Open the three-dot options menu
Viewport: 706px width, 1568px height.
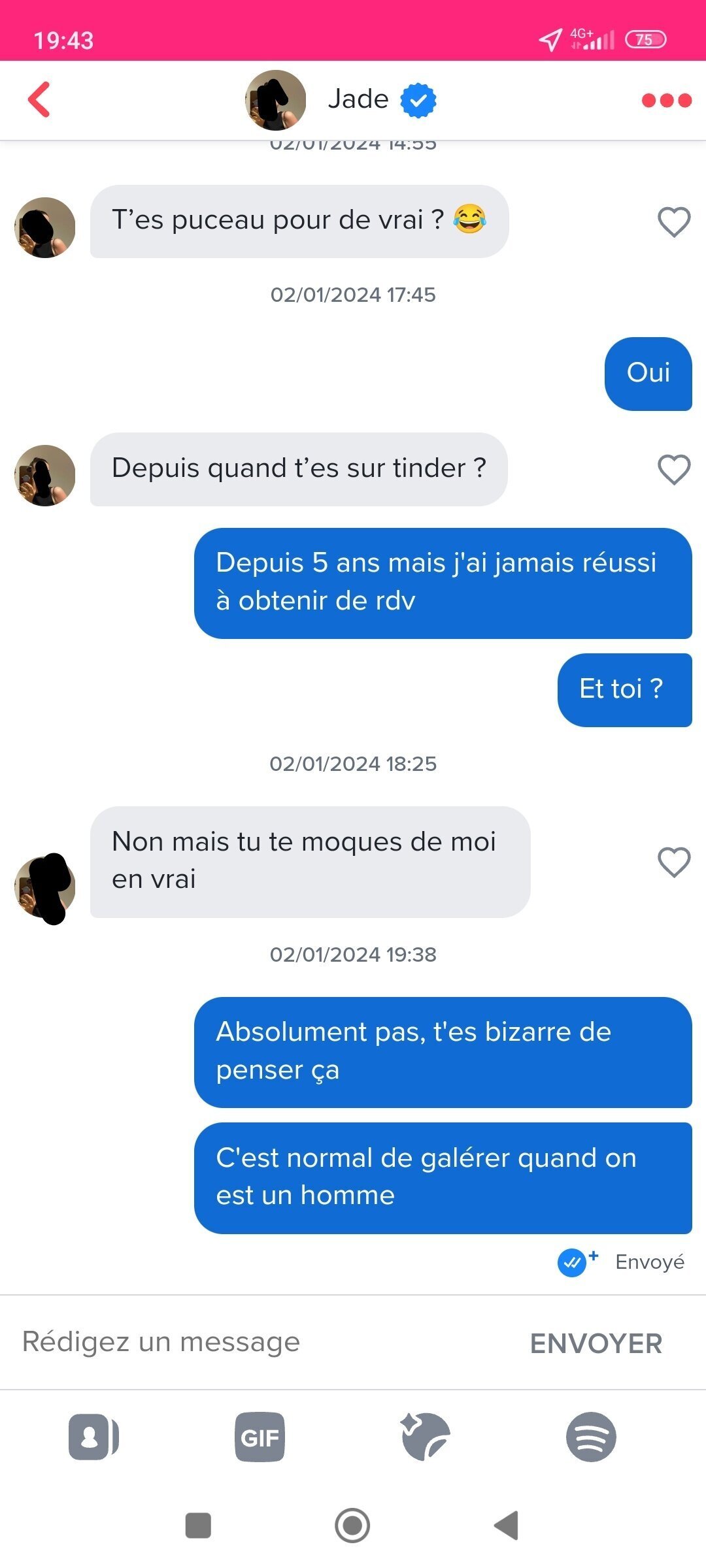(x=666, y=100)
